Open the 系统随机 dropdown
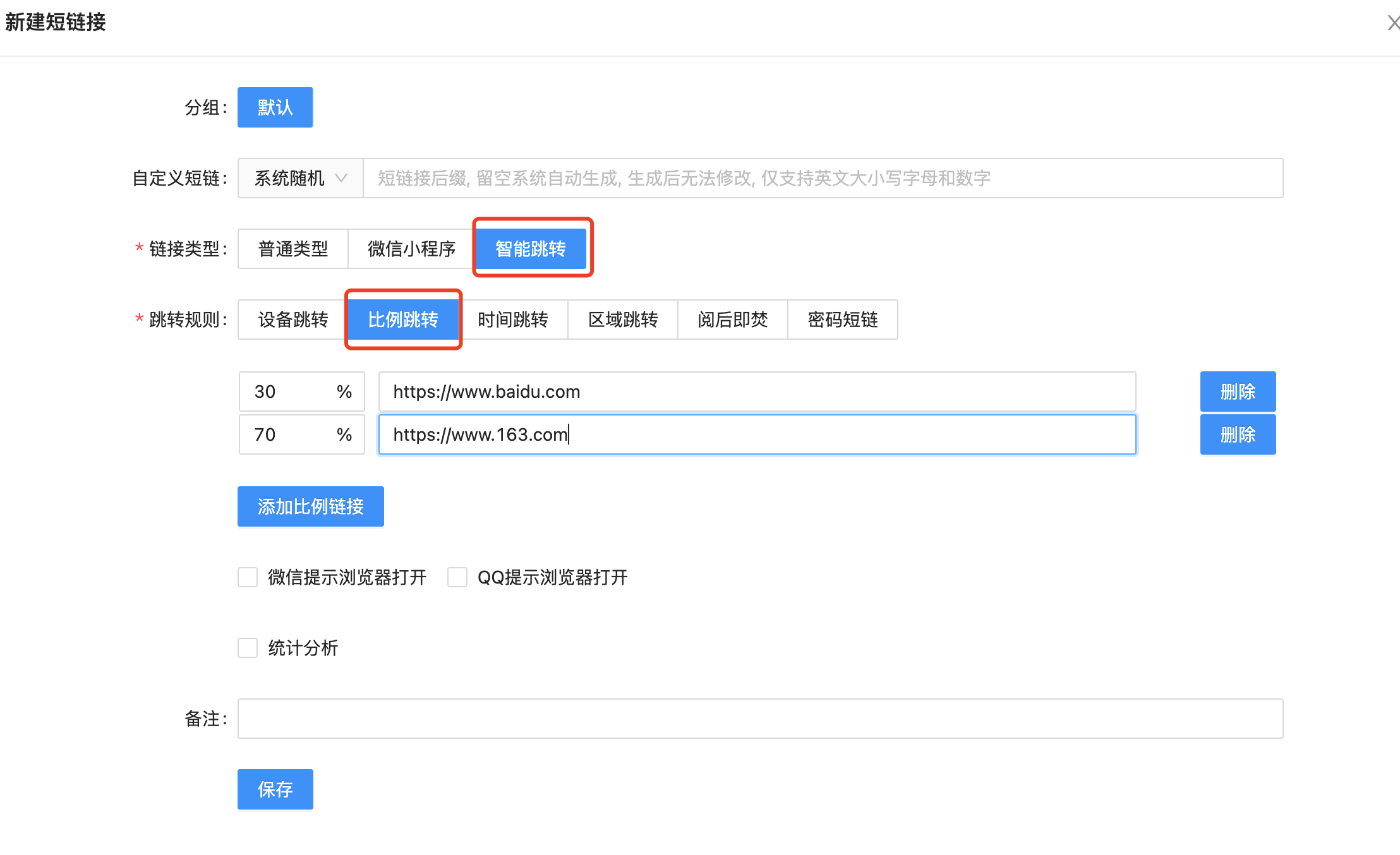This screenshot has height=855, width=1400. 300,178
